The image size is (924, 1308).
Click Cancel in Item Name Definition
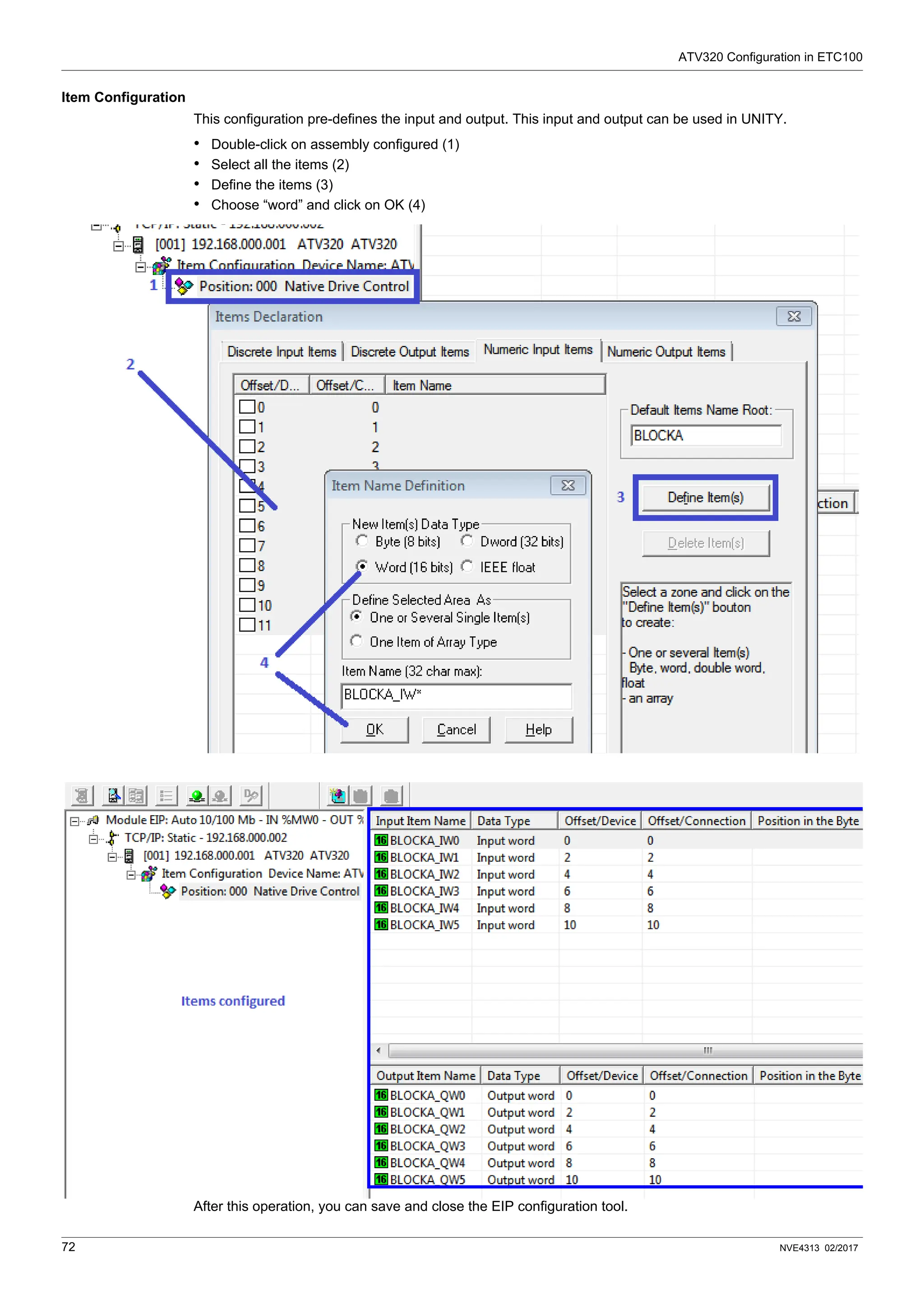click(457, 730)
